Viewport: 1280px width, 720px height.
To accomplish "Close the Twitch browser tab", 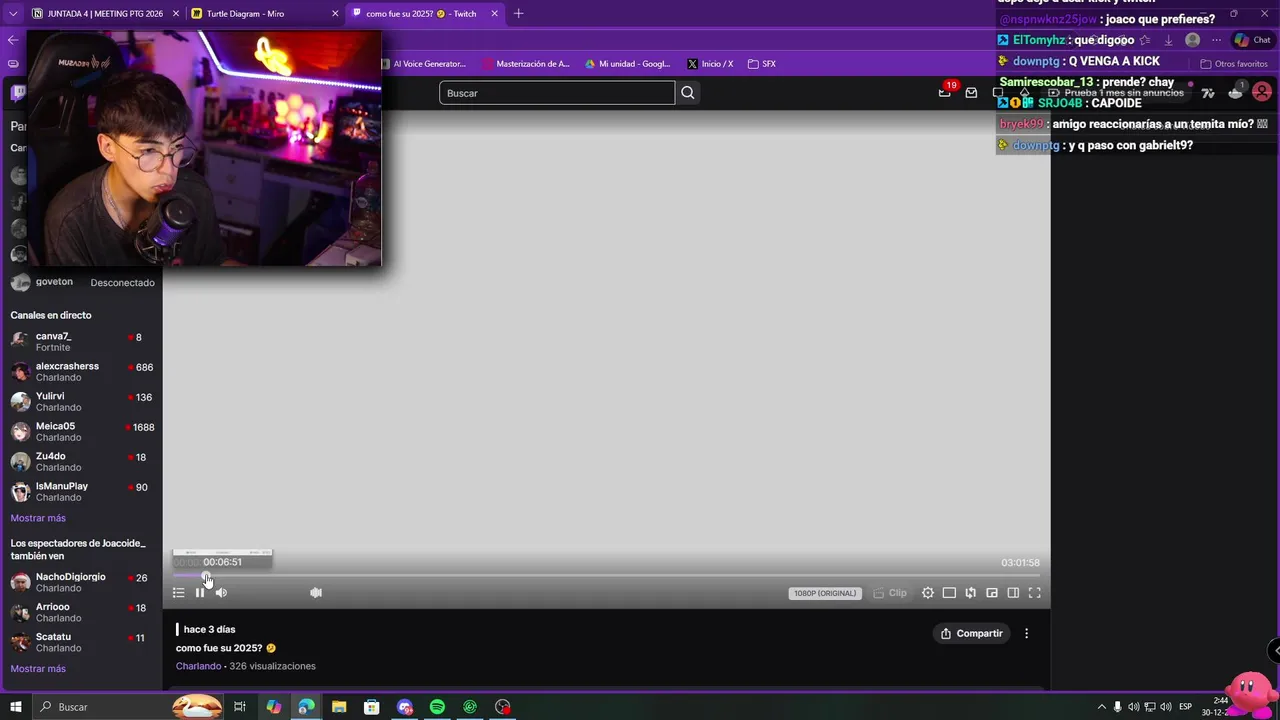I will 495,14.
